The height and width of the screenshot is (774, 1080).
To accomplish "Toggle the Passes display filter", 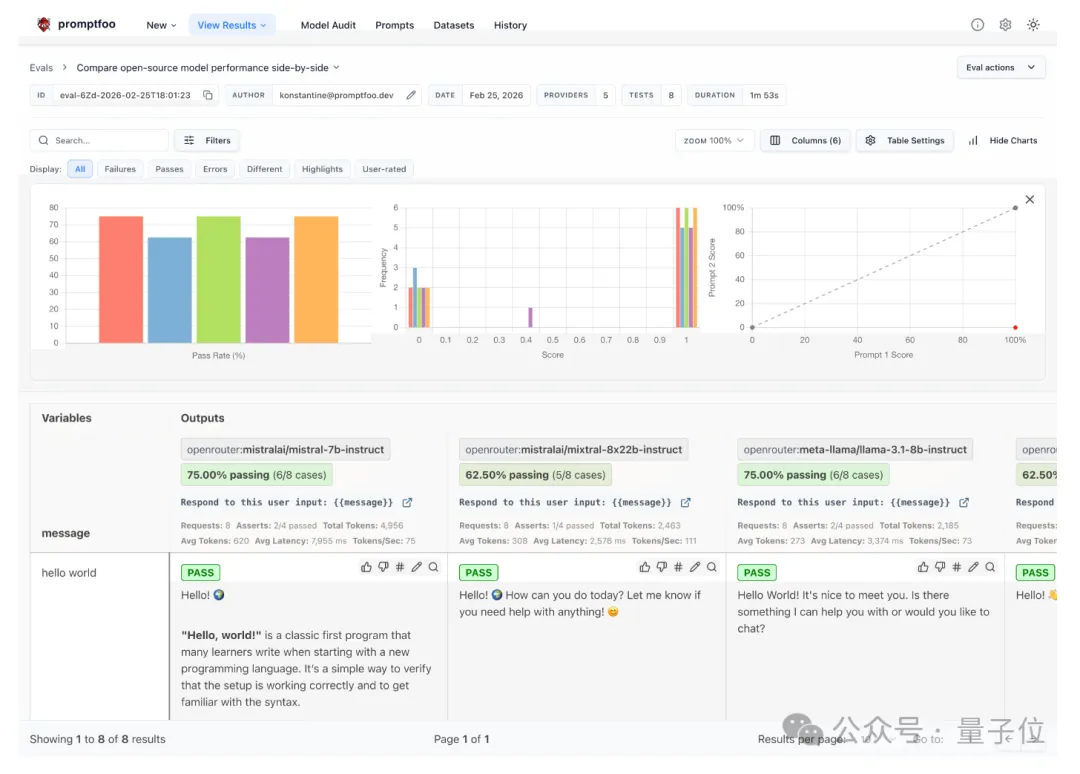I will pyautogui.click(x=169, y=169).
